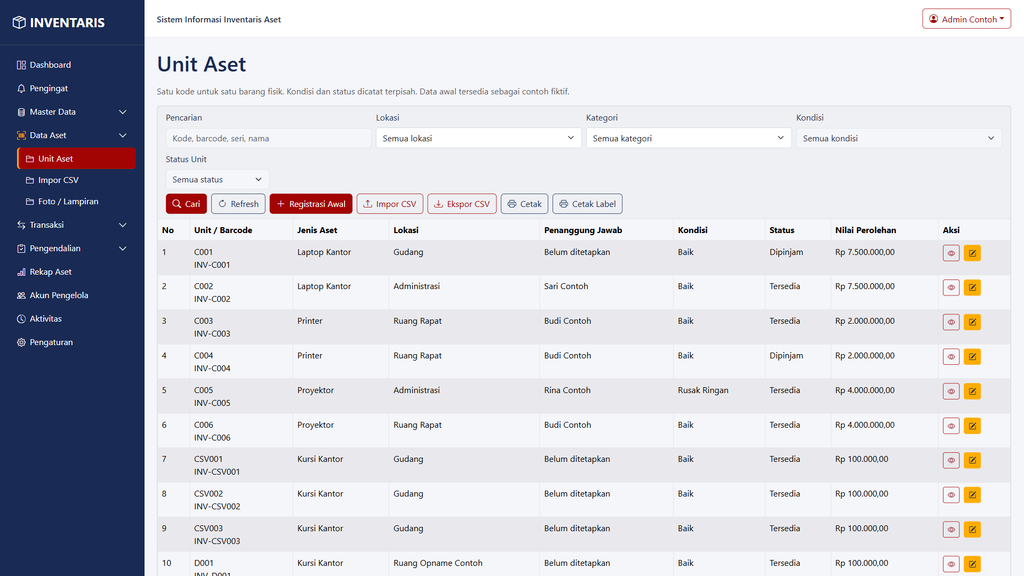
Task: Click the Cari search button
Action: coord(186,204)
